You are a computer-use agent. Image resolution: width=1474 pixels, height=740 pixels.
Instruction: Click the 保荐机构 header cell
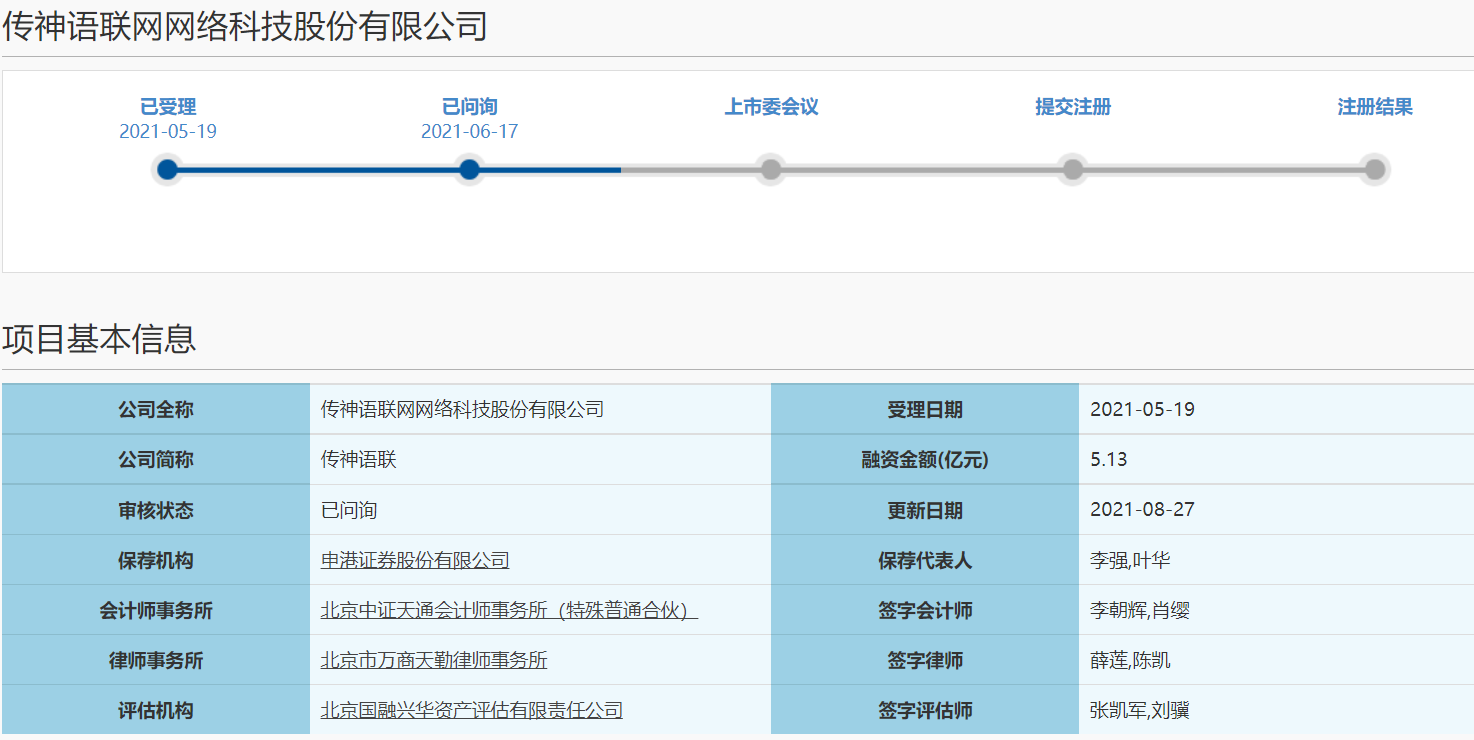pyautogui.click(x=156, y=560)
